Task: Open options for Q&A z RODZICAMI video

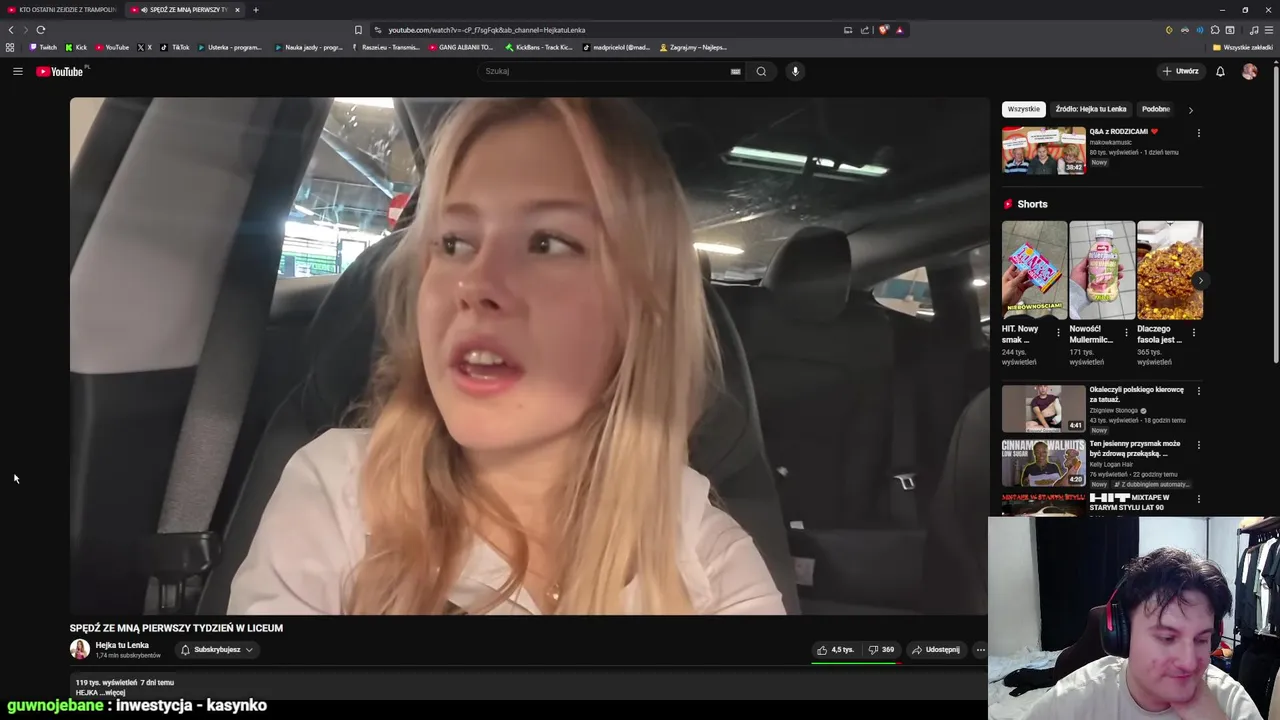Action: click(1198, 132)
